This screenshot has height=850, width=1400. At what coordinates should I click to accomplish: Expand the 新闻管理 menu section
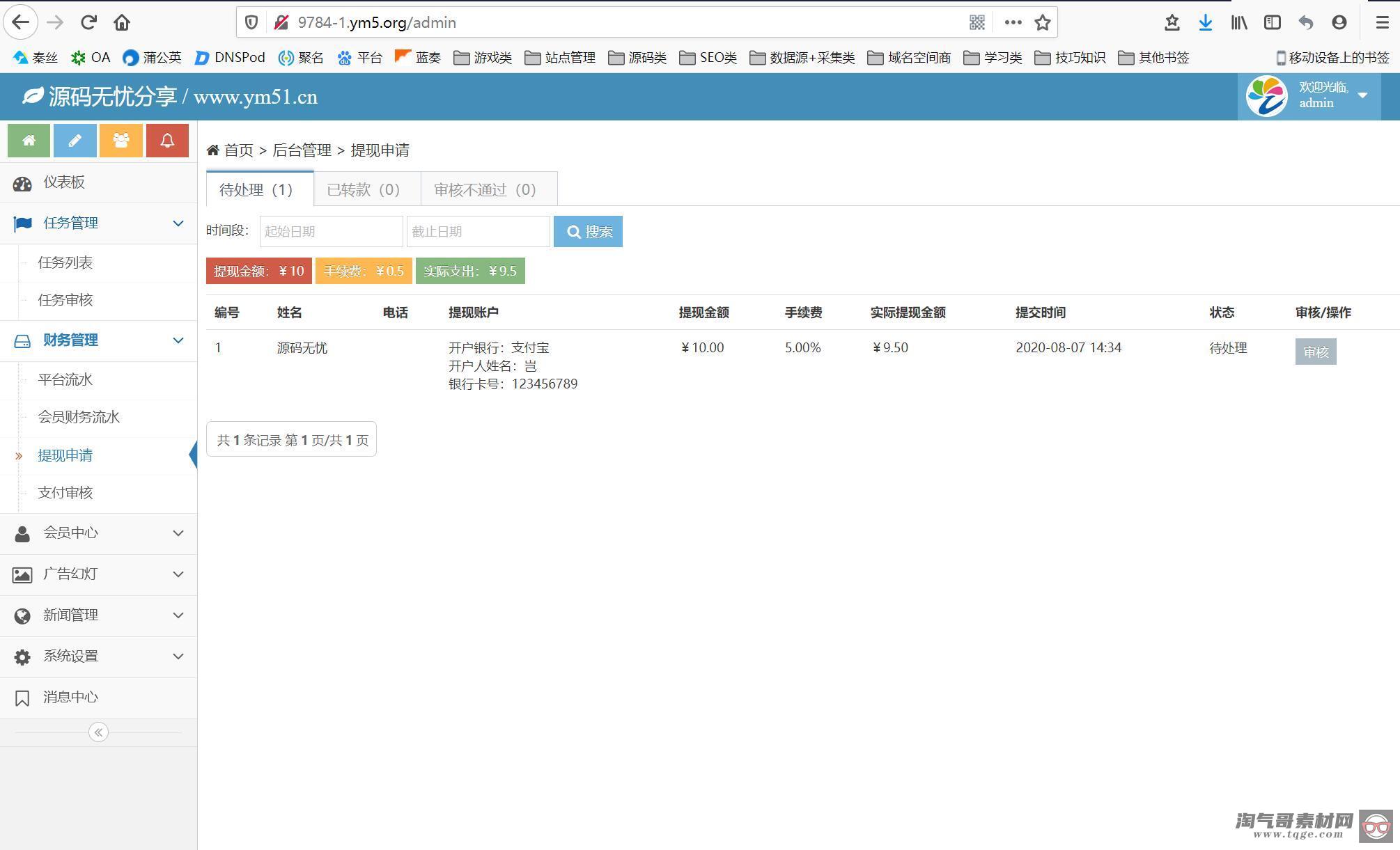coord(98,615)
